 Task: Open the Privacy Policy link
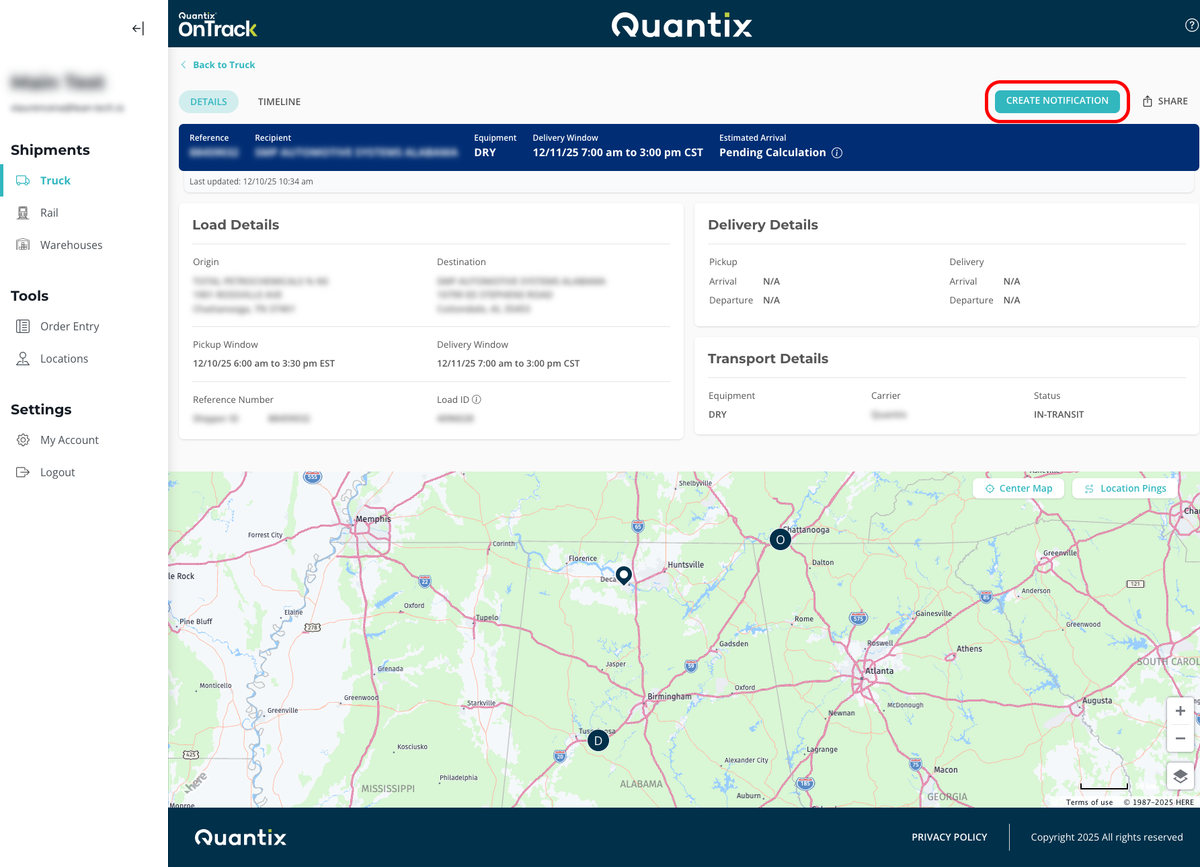pyautogui.click(x=949, y=837)
